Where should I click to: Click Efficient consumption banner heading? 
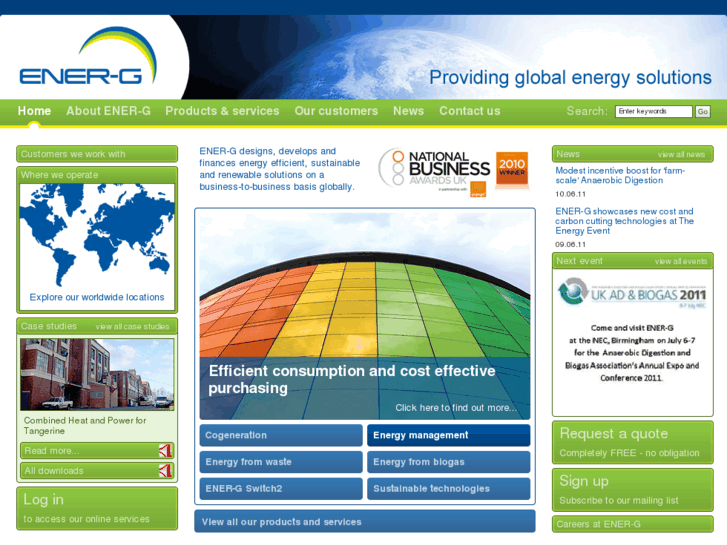pyautogui.click(x=352, y=379)
